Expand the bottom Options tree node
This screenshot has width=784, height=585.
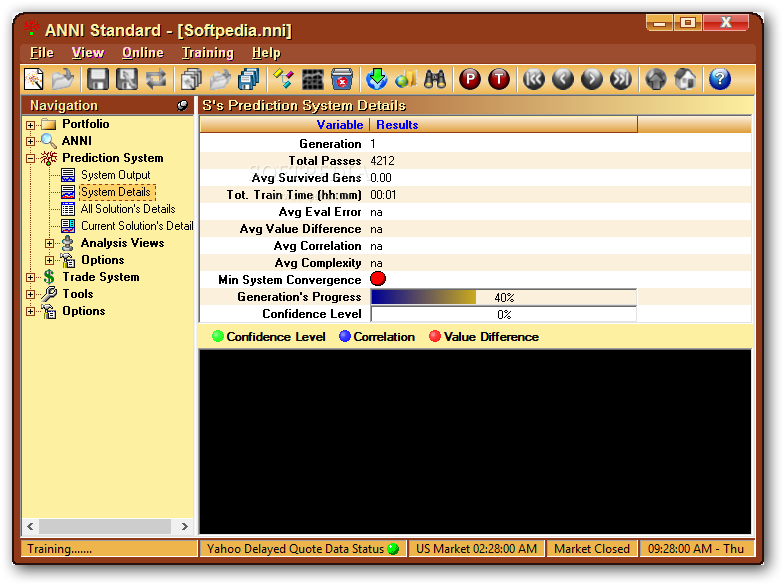[x=30, y=312]
